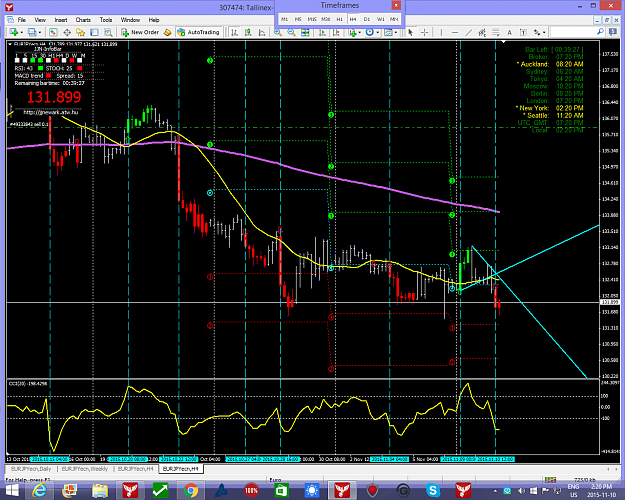Click the New Chart toolbar icon

(x=14, y=32)
